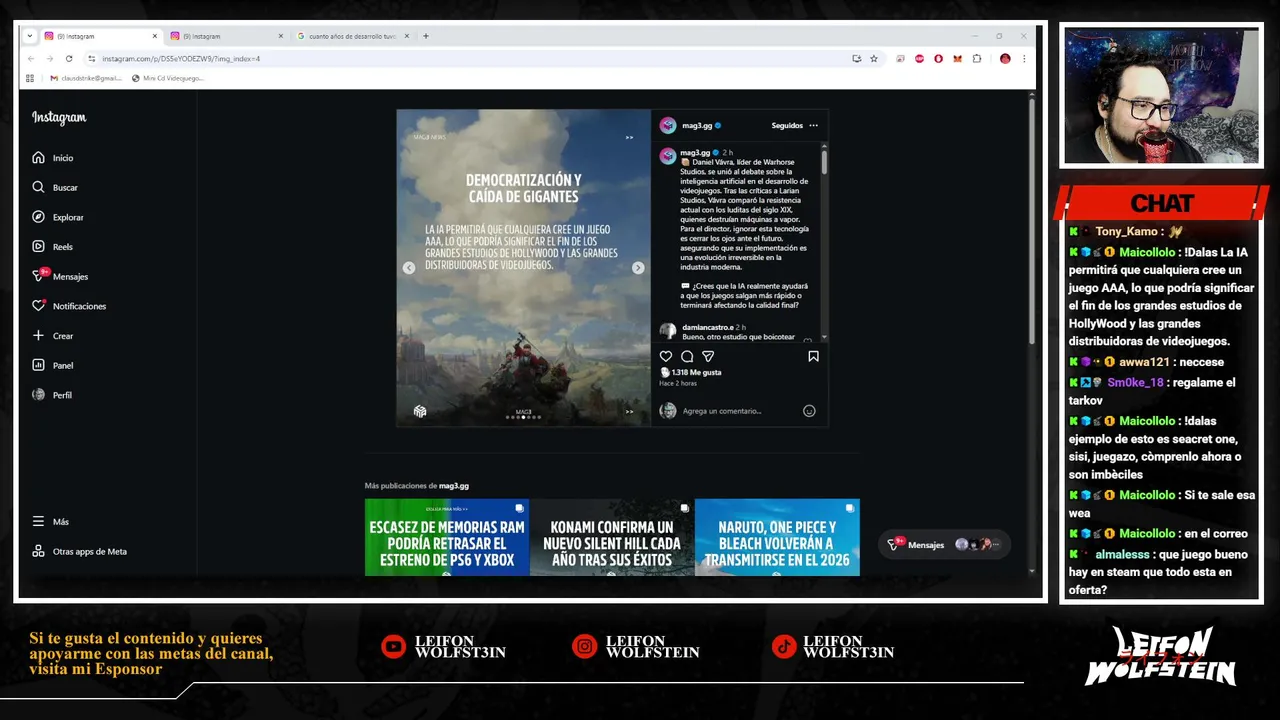Click the like count emoji avatar beside Me gusta
Image resolution: width=1280 pixels, height=720 pixels.
pyautogui.click(x=665, y=372)
